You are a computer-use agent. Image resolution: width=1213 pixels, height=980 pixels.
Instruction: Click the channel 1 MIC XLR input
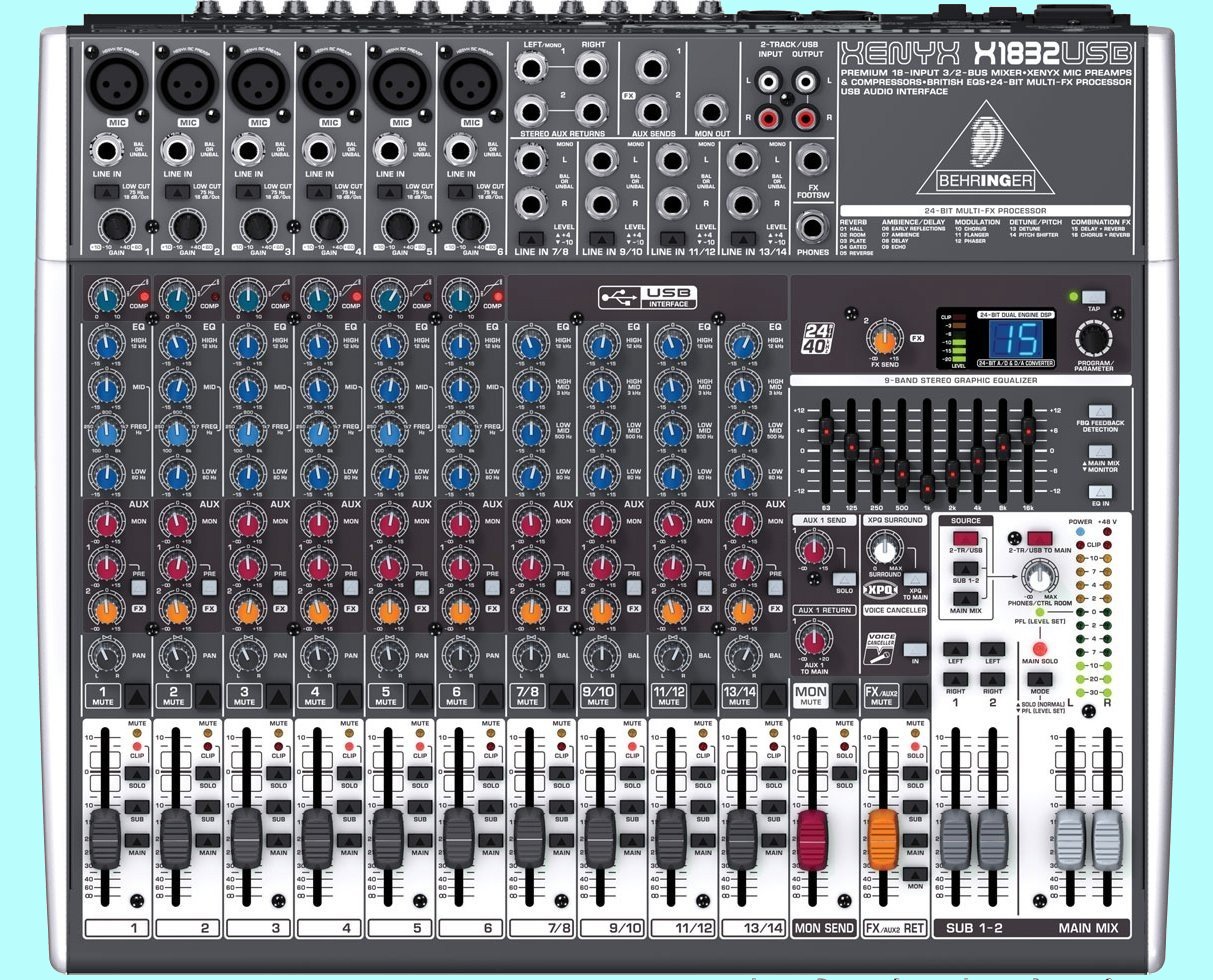point(116,83)
